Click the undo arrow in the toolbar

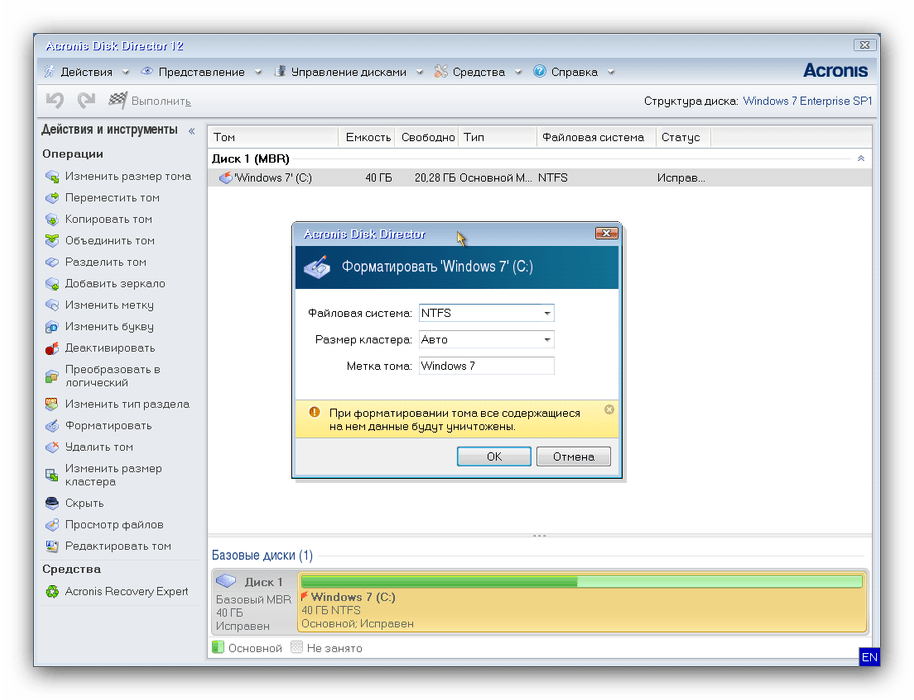pyautogui.click(x=55, y=101)
